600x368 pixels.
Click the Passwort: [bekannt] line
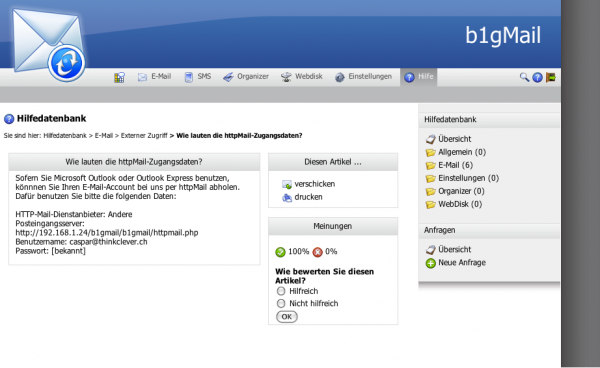tap(51, 251)
